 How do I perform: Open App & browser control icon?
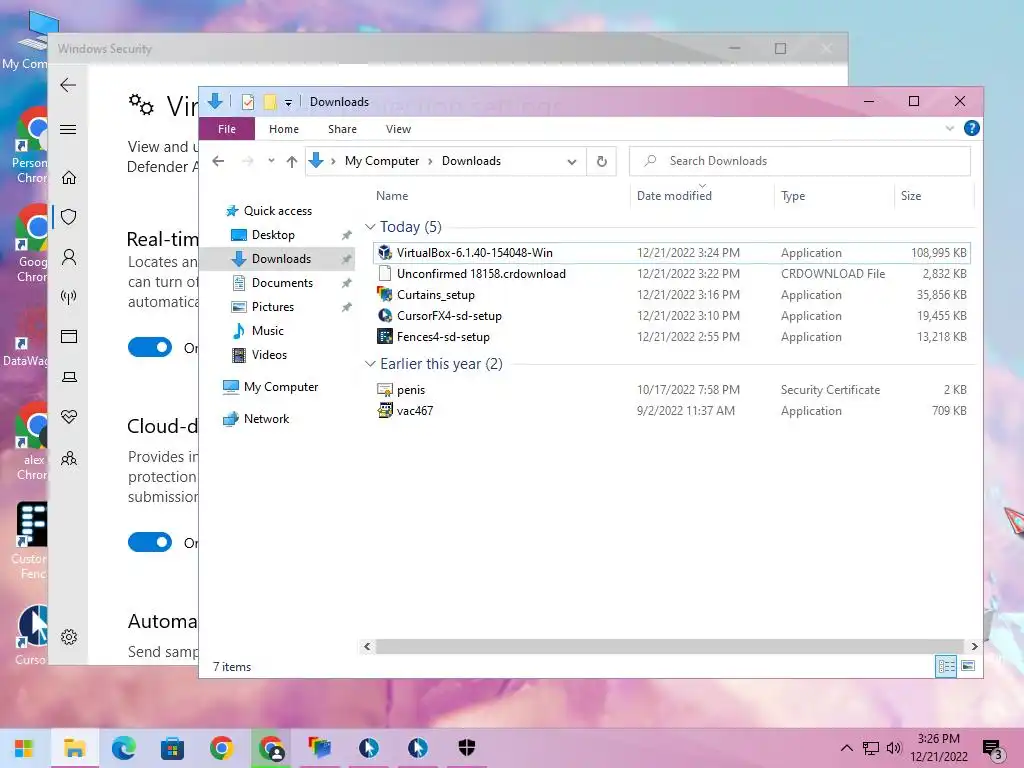point(69,336)
